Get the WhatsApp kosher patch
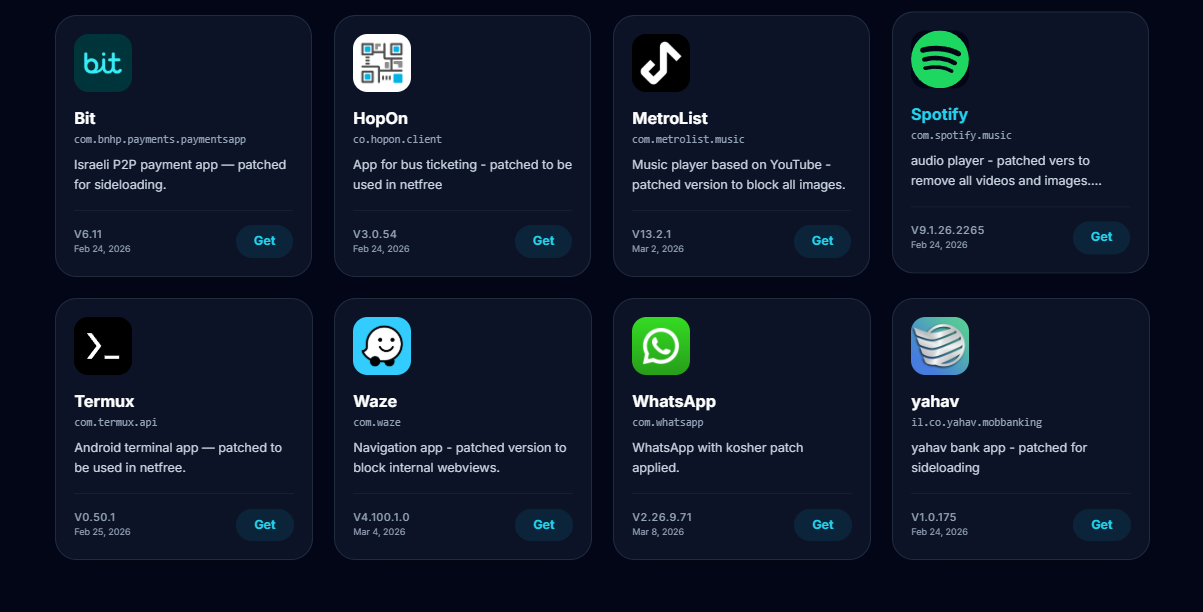1203x612 pixels. click(x=822, y=525)
